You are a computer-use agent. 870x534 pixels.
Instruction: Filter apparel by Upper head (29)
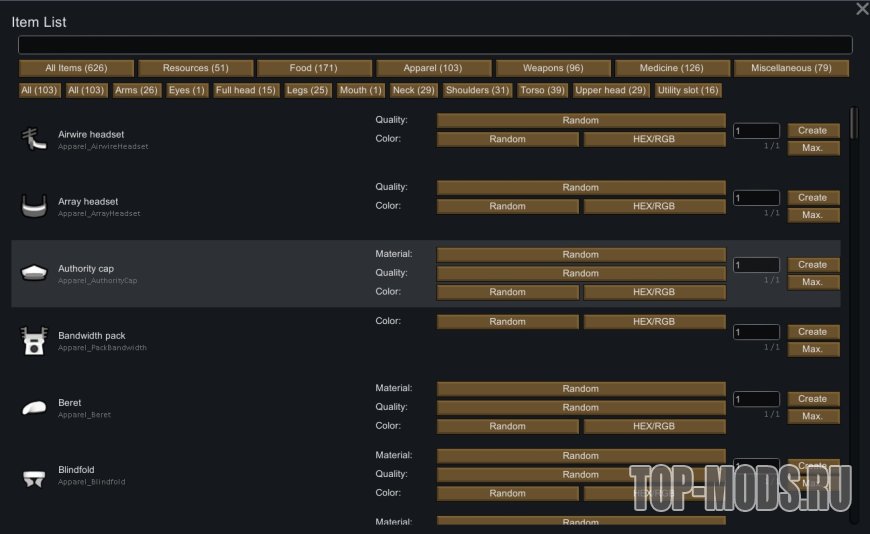pos(611,90)
